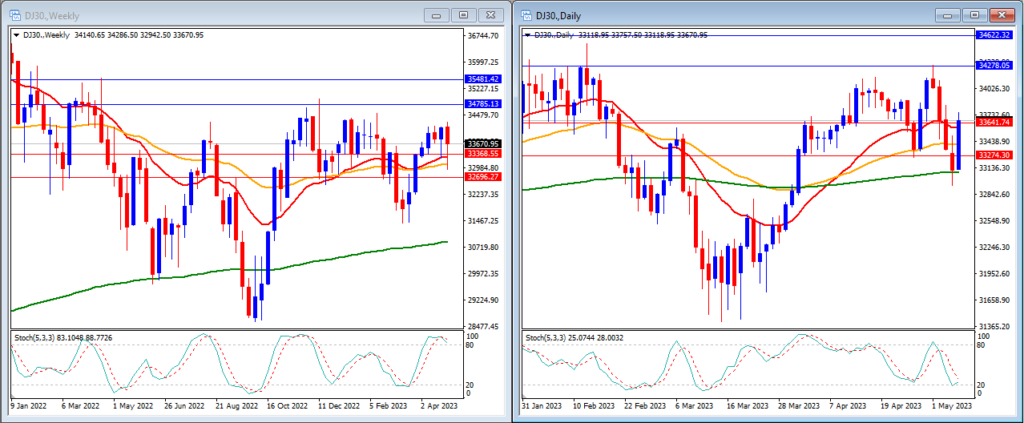Select the 32696.27 red level label
The width and height of the screenshot is (1024, 423).
pyautogui.click(x=483, y=177)
